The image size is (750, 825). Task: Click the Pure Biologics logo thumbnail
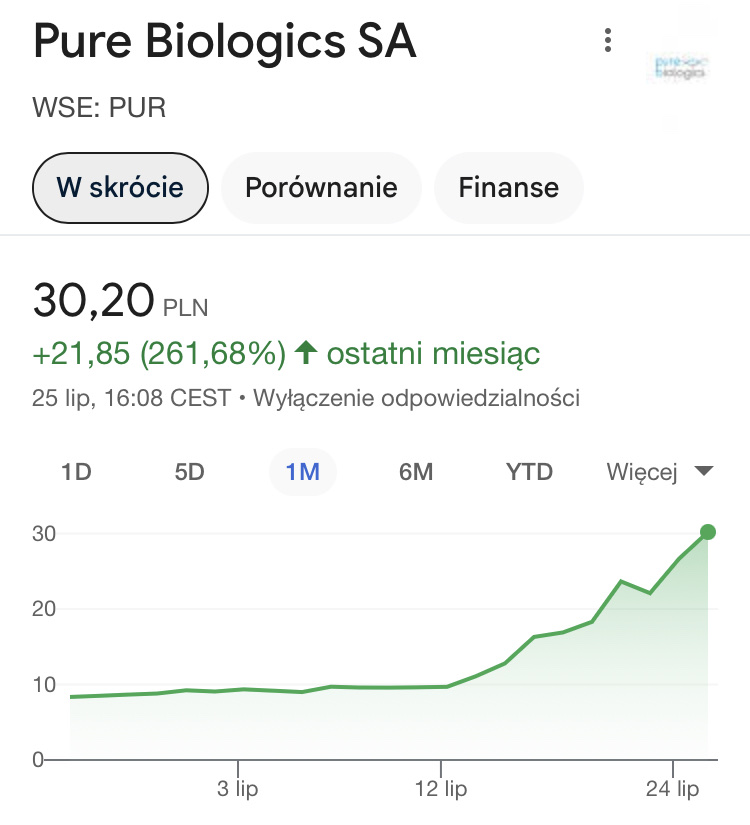click(x=679, y=67)
